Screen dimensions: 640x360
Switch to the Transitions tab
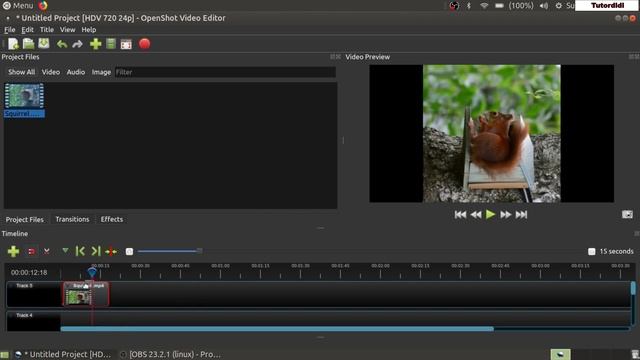click(x=72, y=220)
